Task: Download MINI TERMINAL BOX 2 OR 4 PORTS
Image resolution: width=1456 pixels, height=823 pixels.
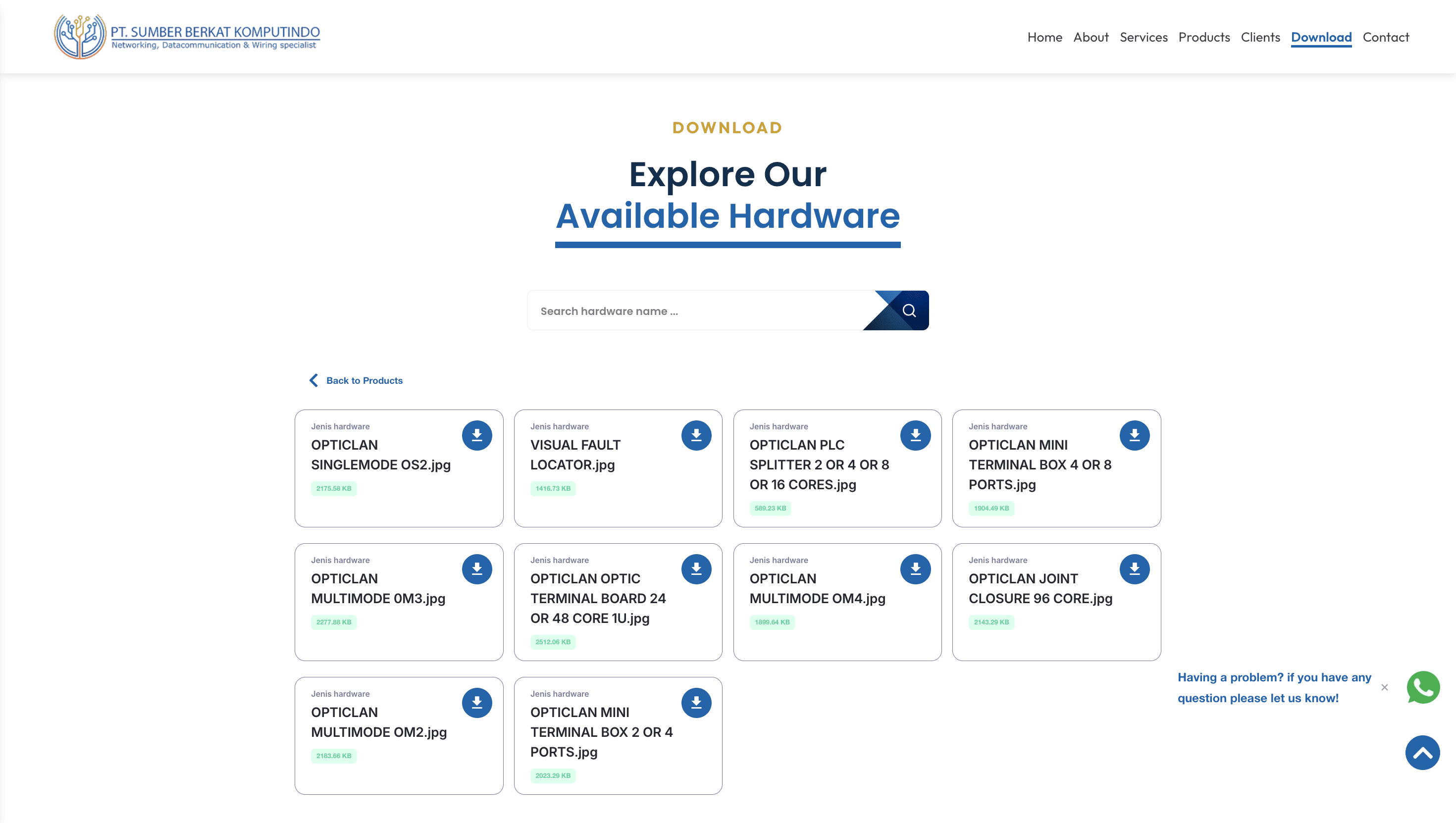Action: coord(696,703)
